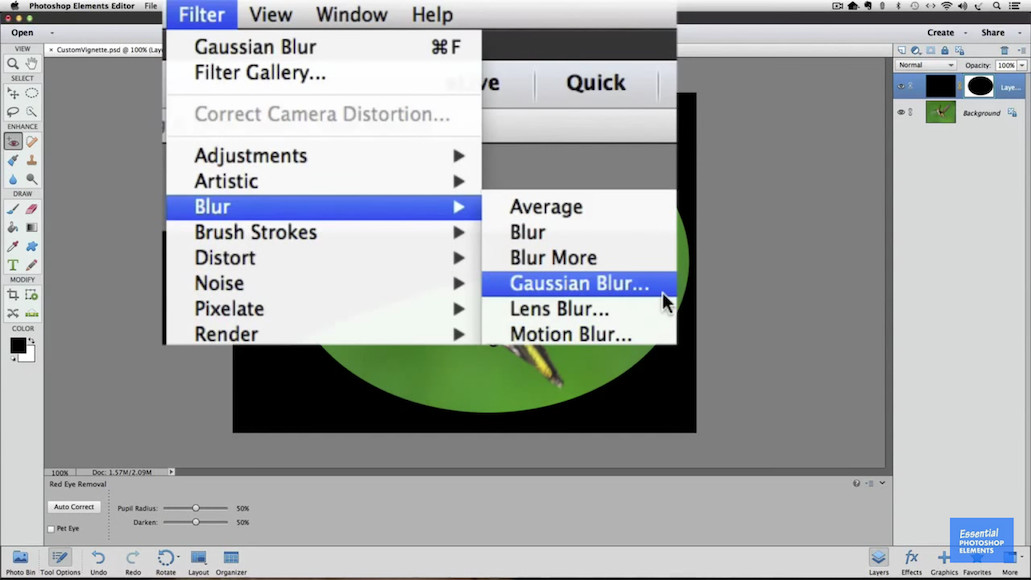Select the Clone Stamp tool
The width and height of the screenshot is (1031, 580).
pos(32,160)
